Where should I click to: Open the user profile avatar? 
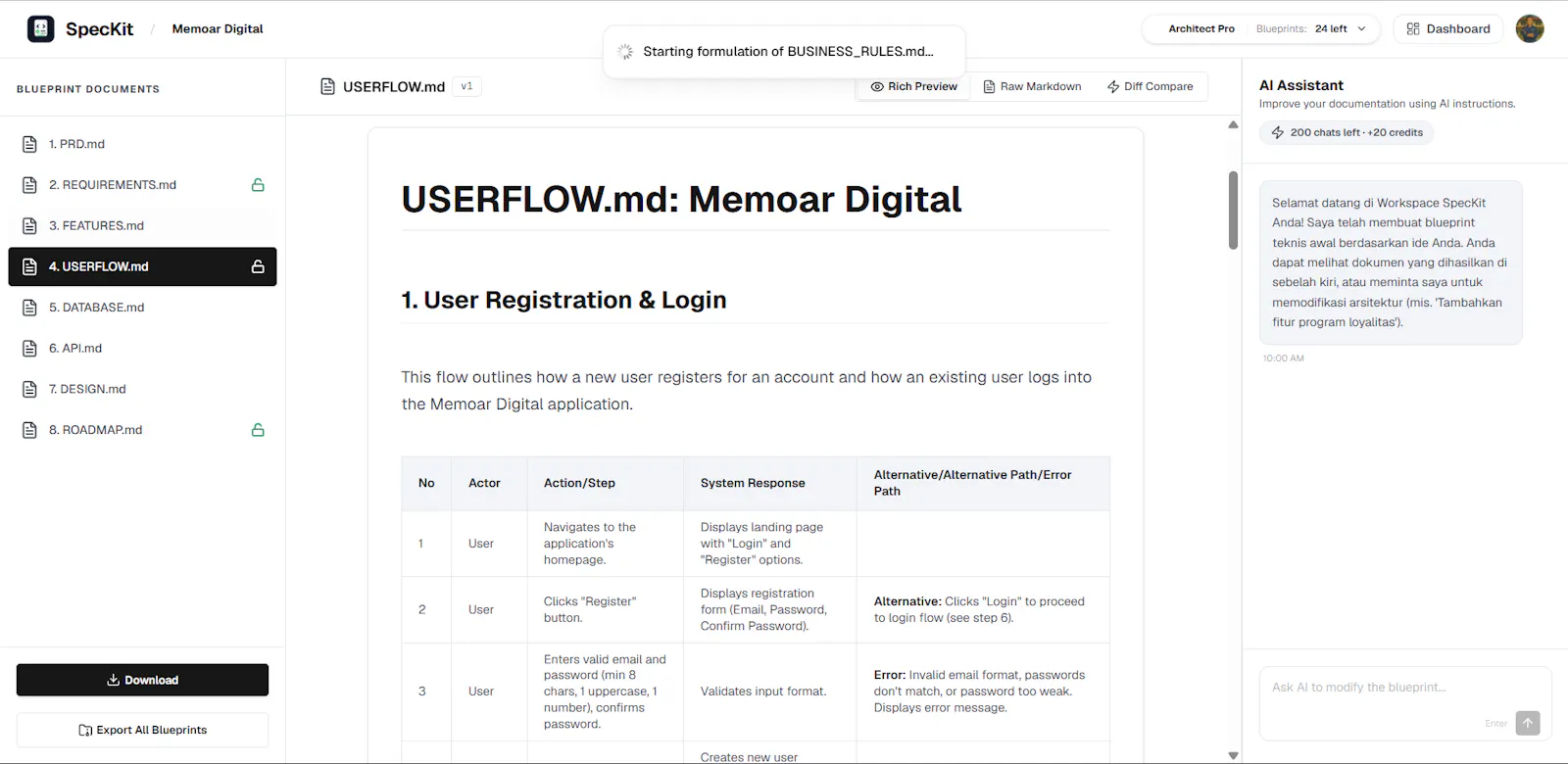coord(1529,28)
